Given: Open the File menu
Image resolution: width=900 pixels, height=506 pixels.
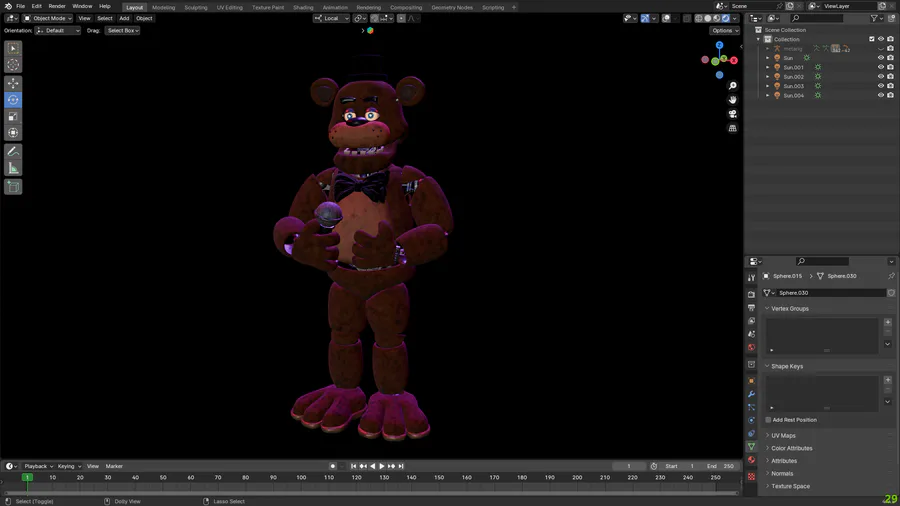Looking at the screenshot, I should pyautogui.click(x=21, y=6).
